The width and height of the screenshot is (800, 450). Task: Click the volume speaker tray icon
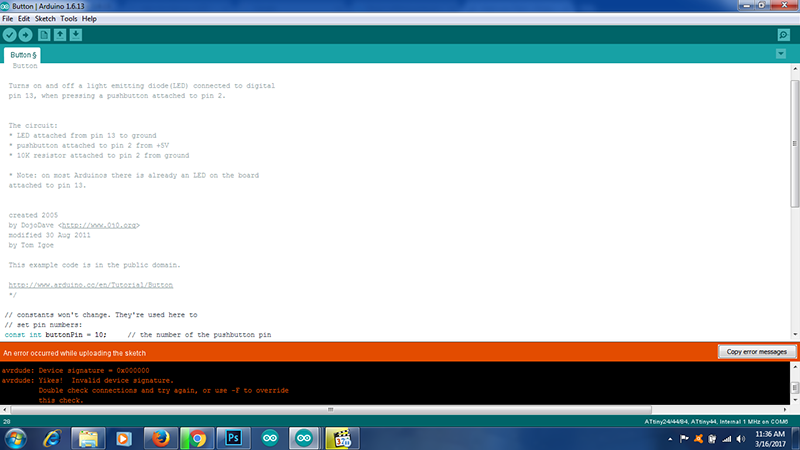point(741,439)
